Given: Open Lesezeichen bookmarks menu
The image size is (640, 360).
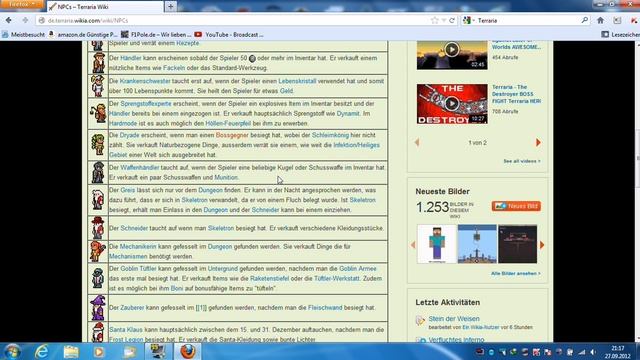Looking at the screenshot, I should pos(620,35).
